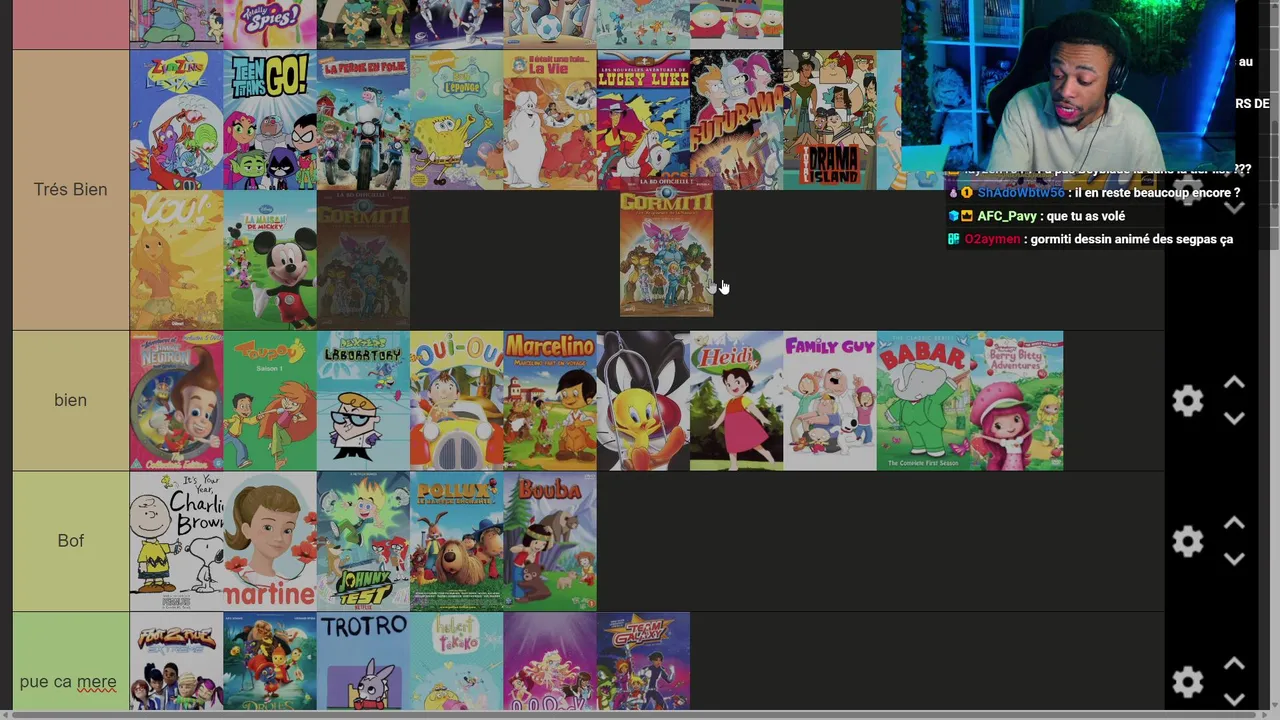Select the Marcelino poster
The width and height of the screenshot is (1280, 720).
click(x=550, y=401)
